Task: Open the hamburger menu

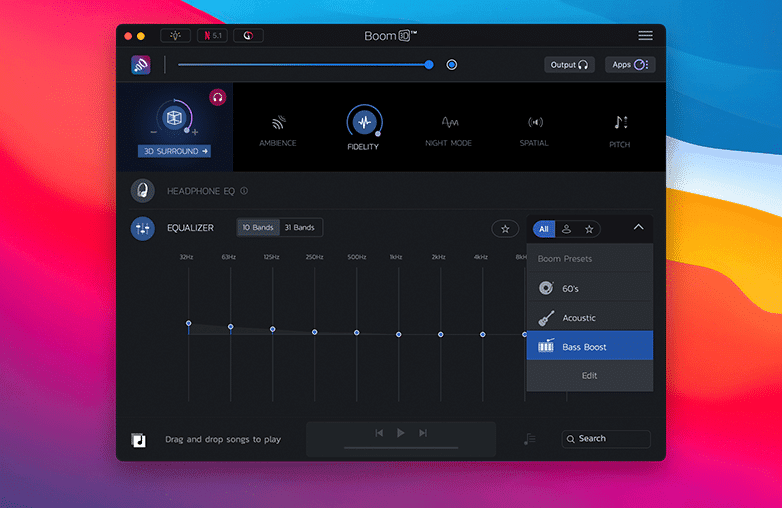Action: tap(645, 35)
